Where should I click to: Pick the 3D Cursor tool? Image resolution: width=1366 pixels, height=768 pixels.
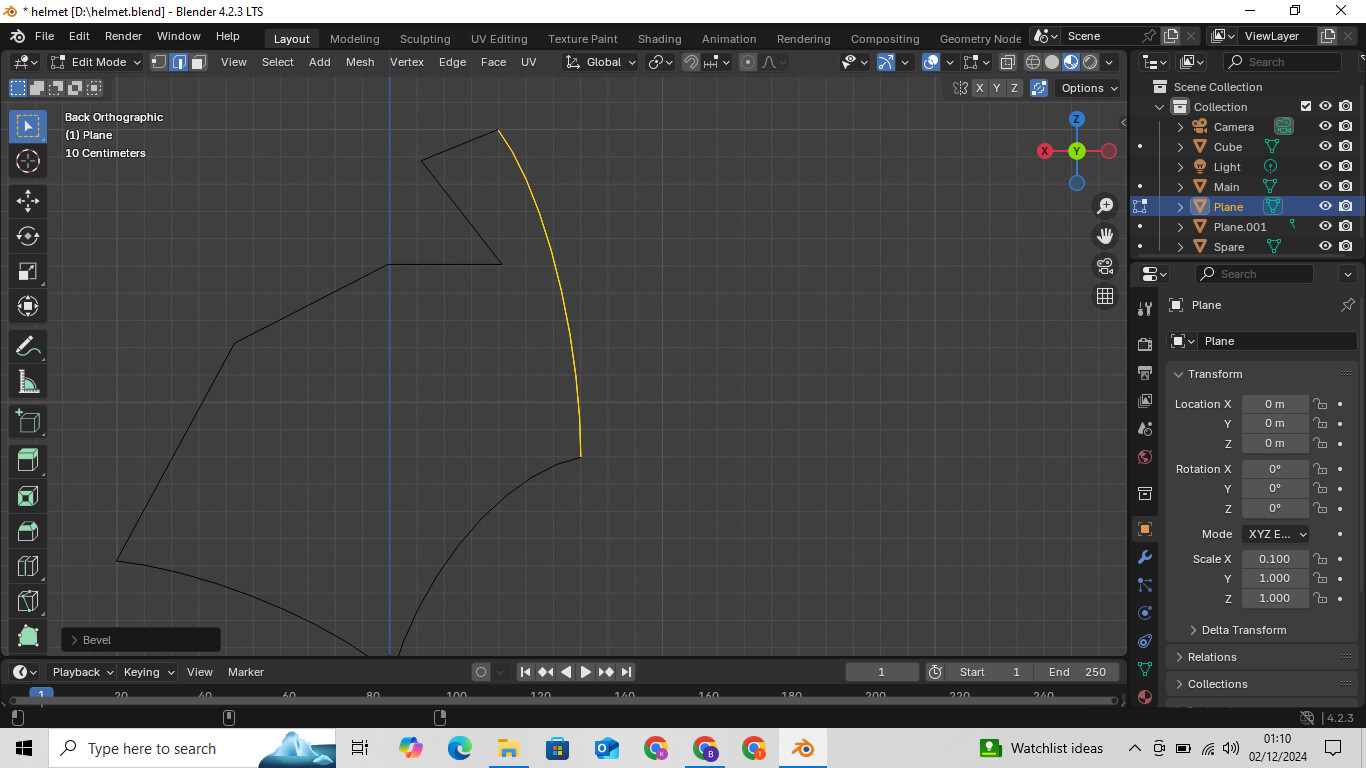pyautogui.click(x=28, y=161)
